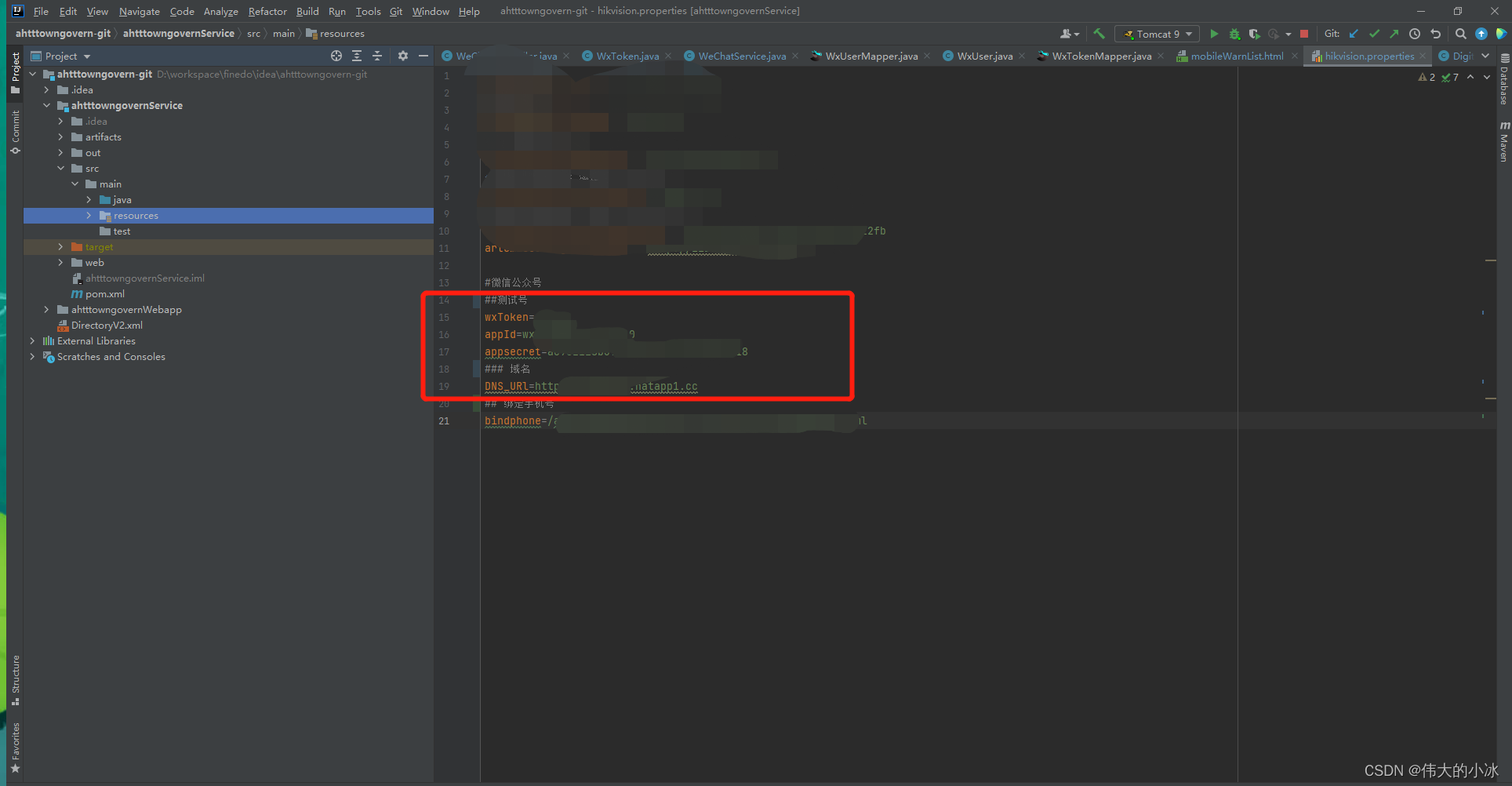
Task: Run Tomcat 9 with the green play icon
Action: [1214, 34]
